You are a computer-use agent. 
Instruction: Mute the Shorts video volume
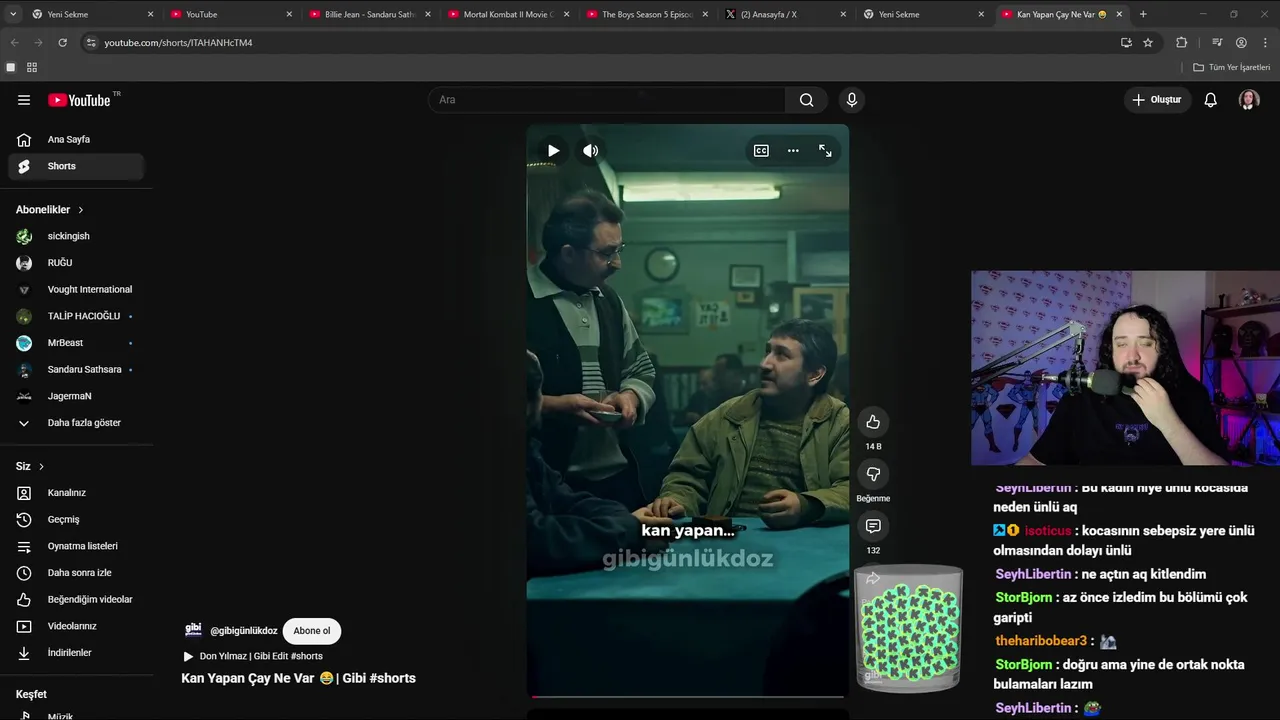tap(591, 151)
